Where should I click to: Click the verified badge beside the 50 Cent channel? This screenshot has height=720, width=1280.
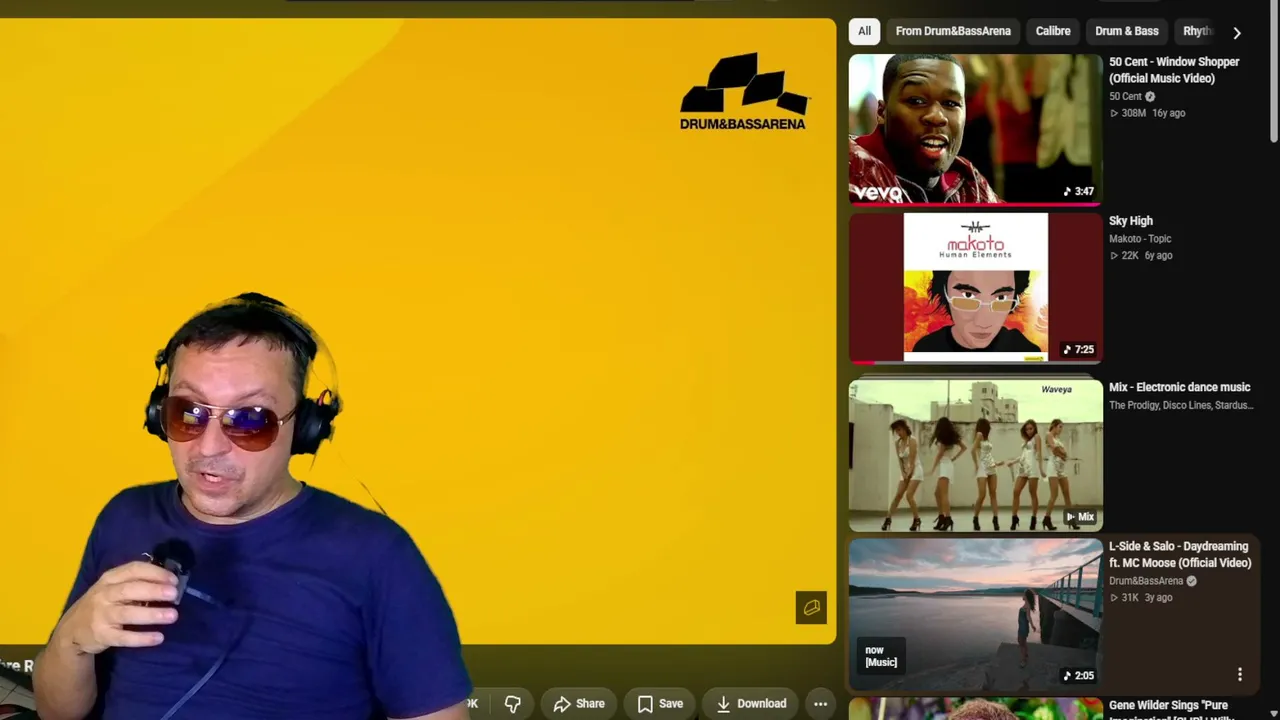(1150, 97)
